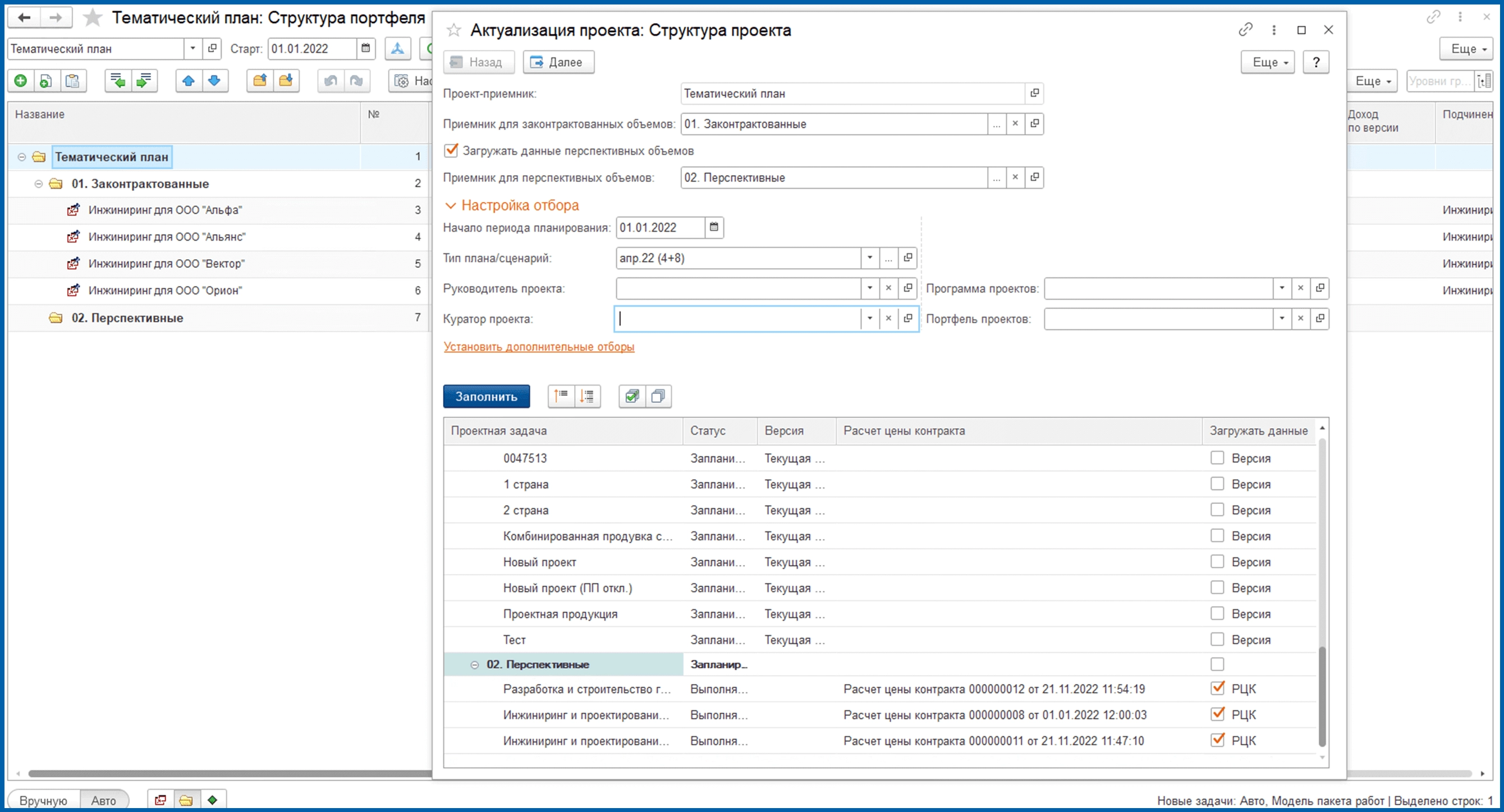
Task: Click the shift left green arrow icon
Action: (117, 81)
